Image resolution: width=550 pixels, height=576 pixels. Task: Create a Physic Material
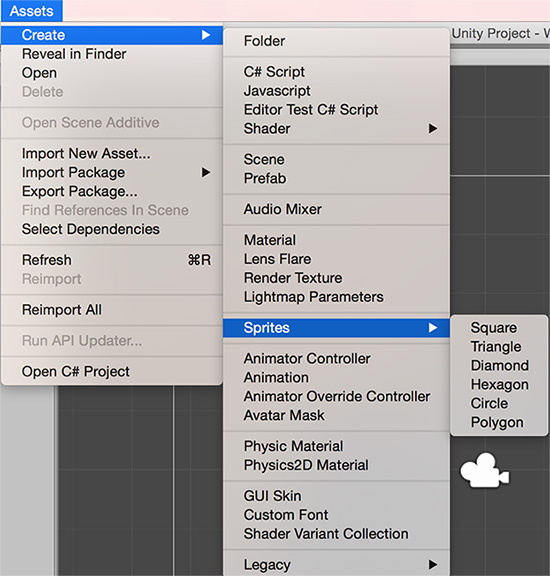point(336,446)
